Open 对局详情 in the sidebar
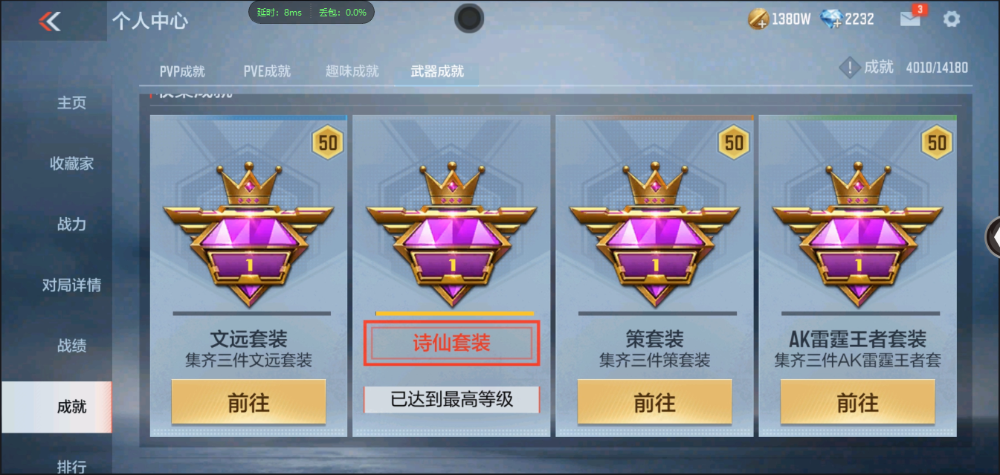1000x475 pixels. [x=71, y=285]
